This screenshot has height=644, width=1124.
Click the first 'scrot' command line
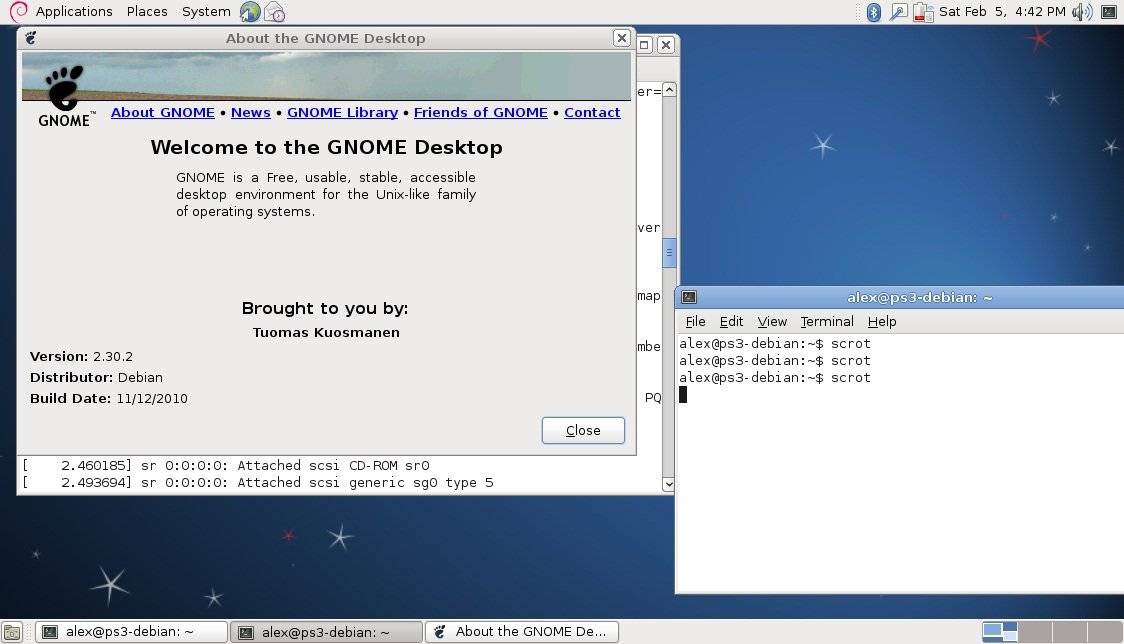(775, 344)
